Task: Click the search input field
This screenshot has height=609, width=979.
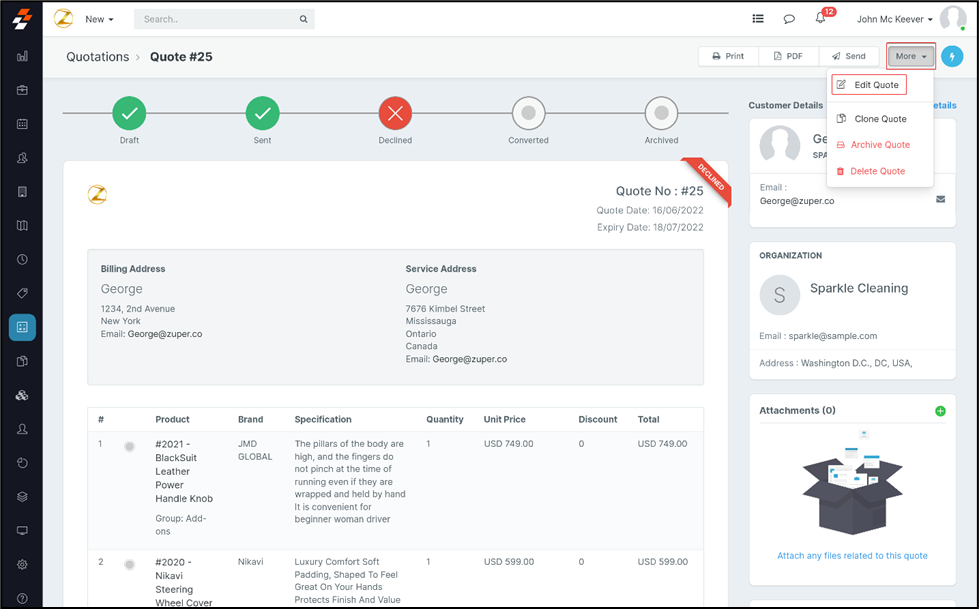Action: tap(220, 19)
